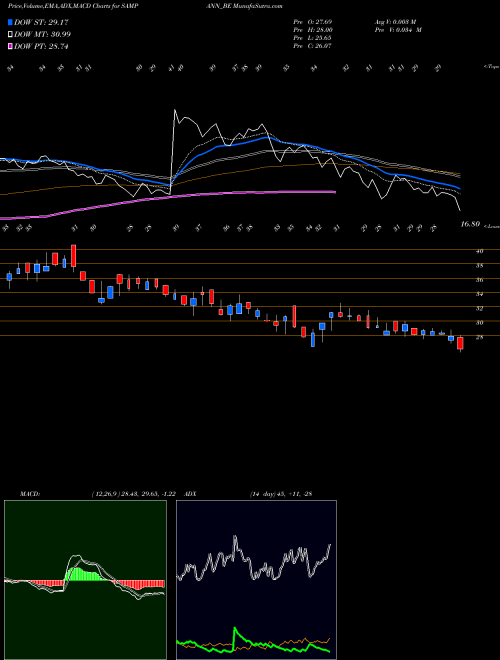
Task: Select the 'DOW ST: 29.17' legend label
Action: (x=41, y=22)
